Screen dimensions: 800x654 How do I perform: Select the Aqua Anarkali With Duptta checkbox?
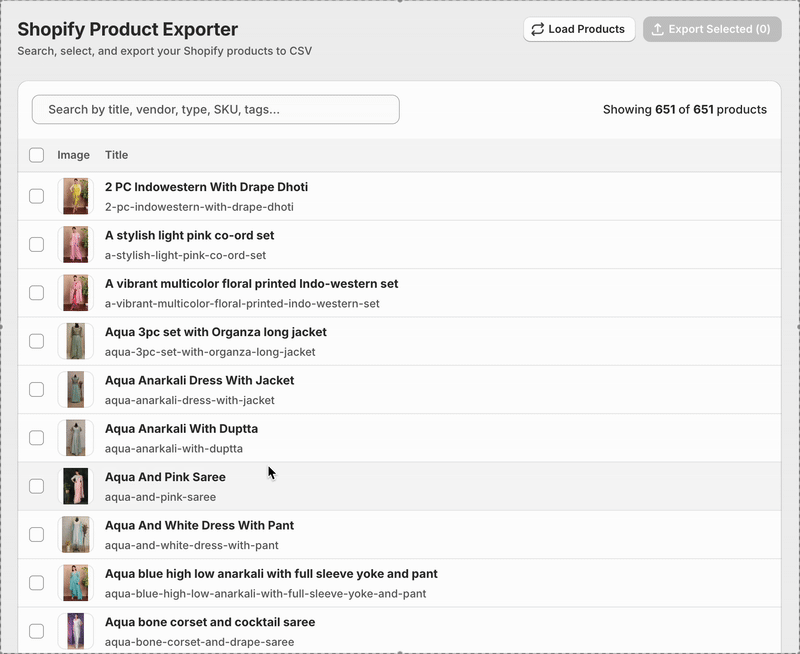pyautogui.click(x=36, y=437)
